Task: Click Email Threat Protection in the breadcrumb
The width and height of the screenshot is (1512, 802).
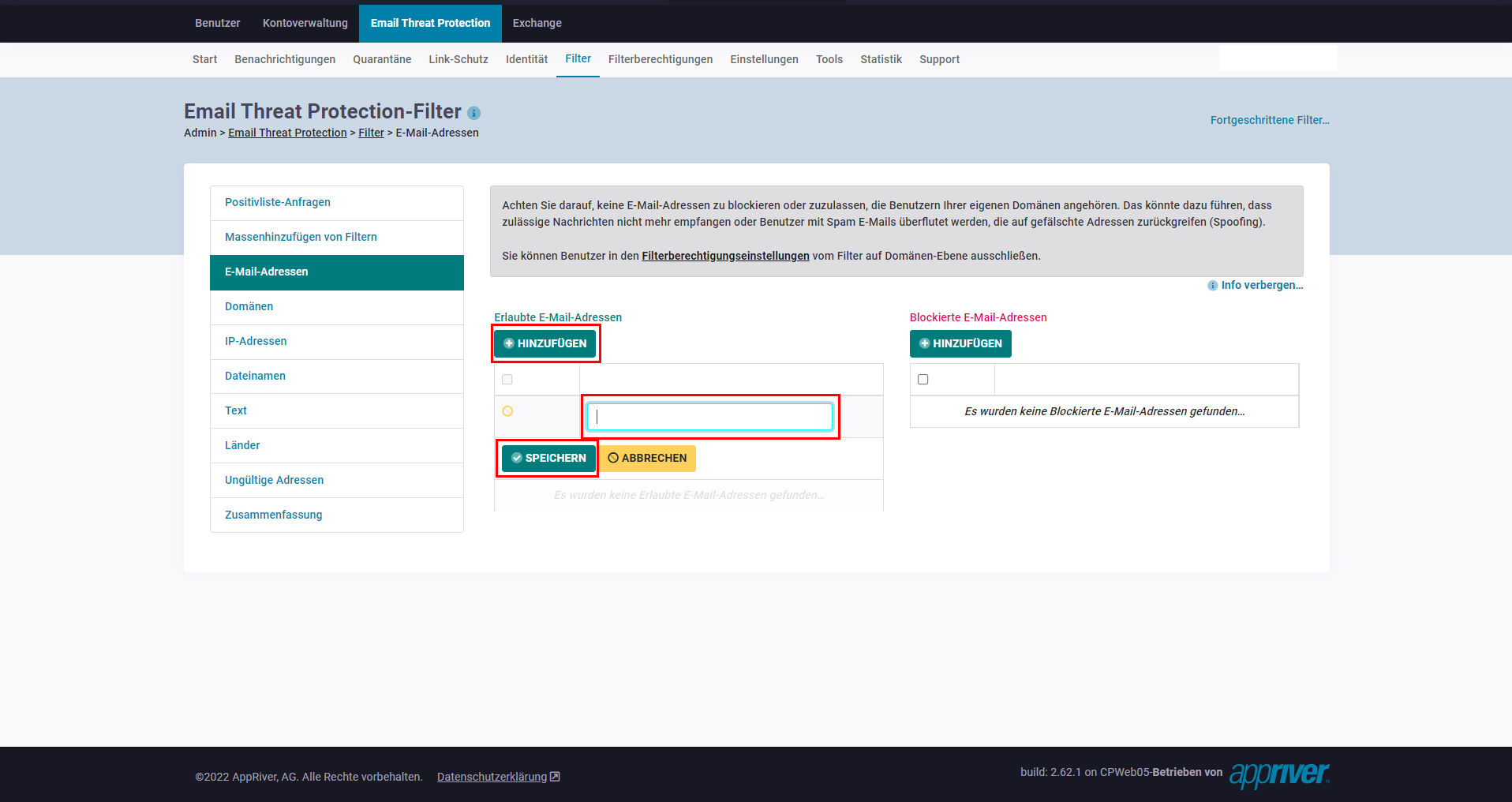Action: [x=287, y=133]
